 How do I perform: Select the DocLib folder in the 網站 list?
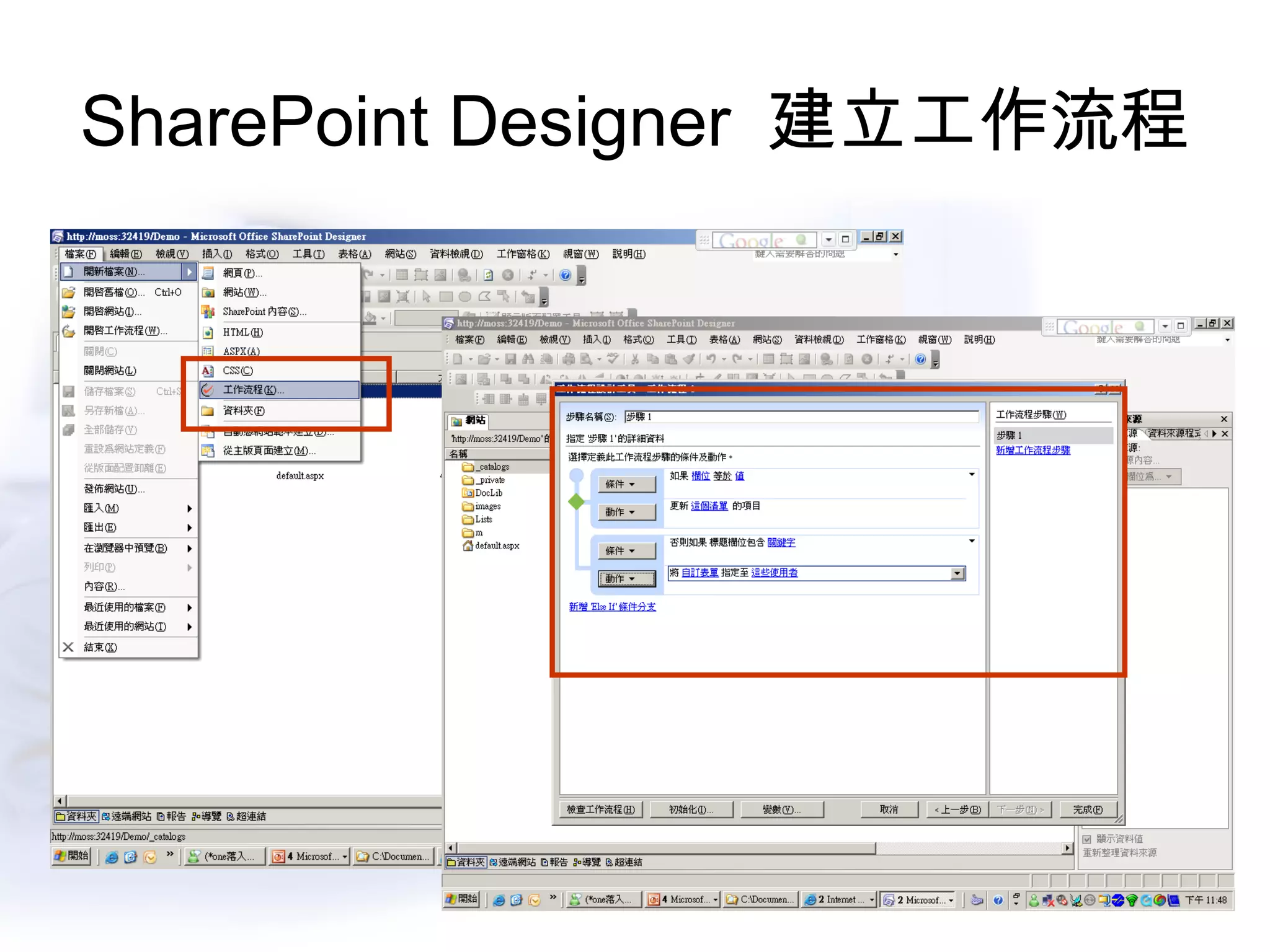[482, 493]
